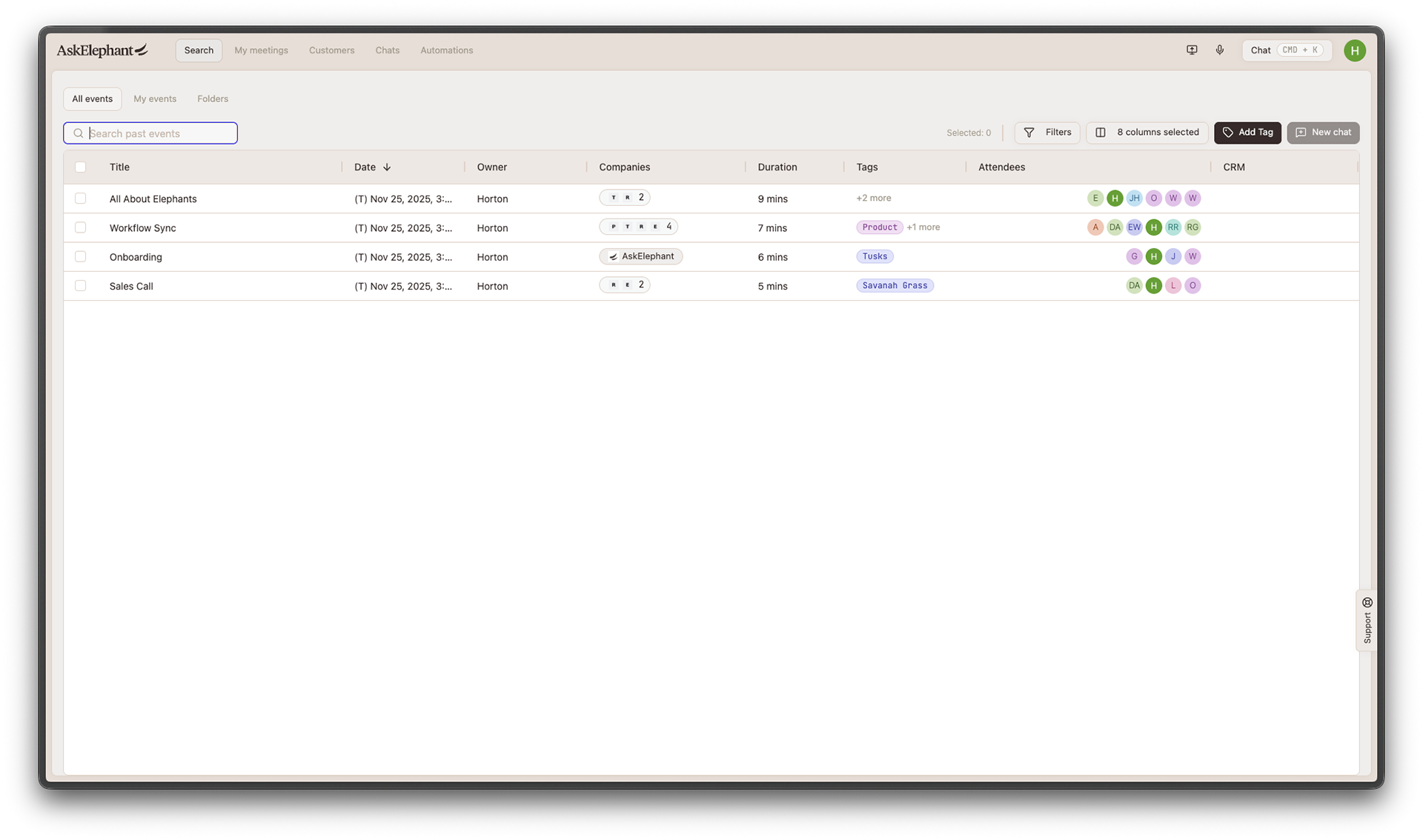The width and height of the screenshot is (1423, 840).
Task: Click the Tusks tag in Onboarding row
Action: [875, 256]
